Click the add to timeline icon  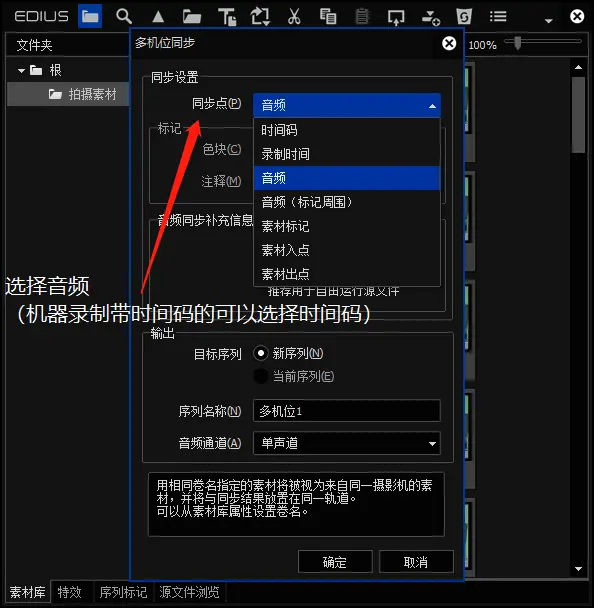430,17
